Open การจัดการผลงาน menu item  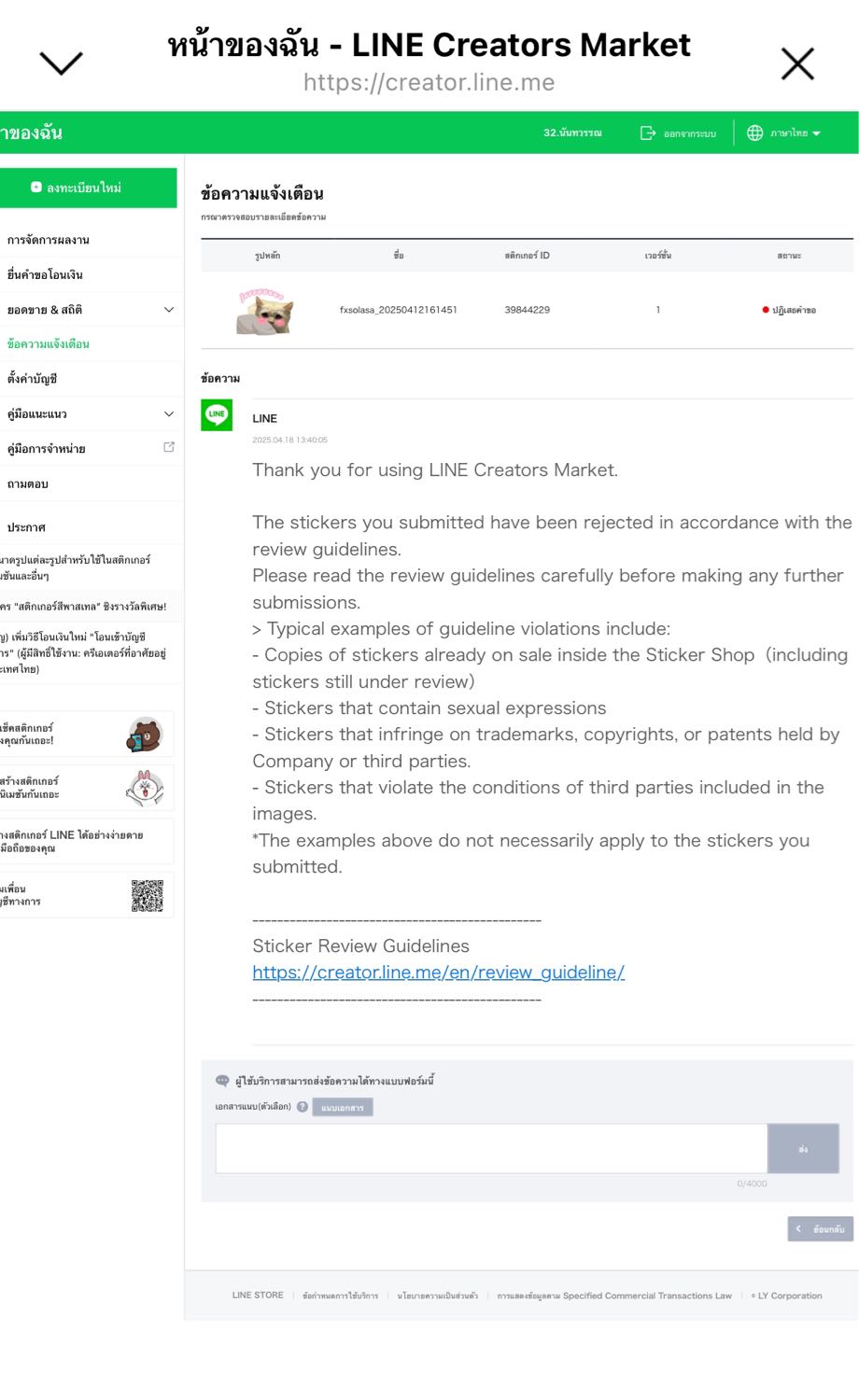coord(49,240)
